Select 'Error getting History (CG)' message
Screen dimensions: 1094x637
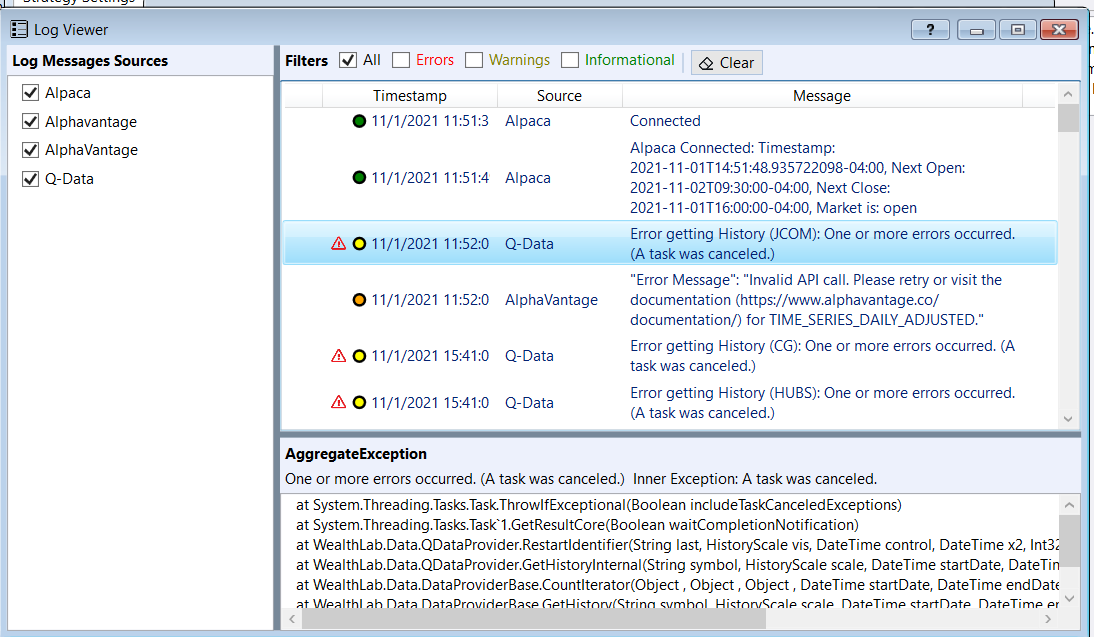pos(670,356)
